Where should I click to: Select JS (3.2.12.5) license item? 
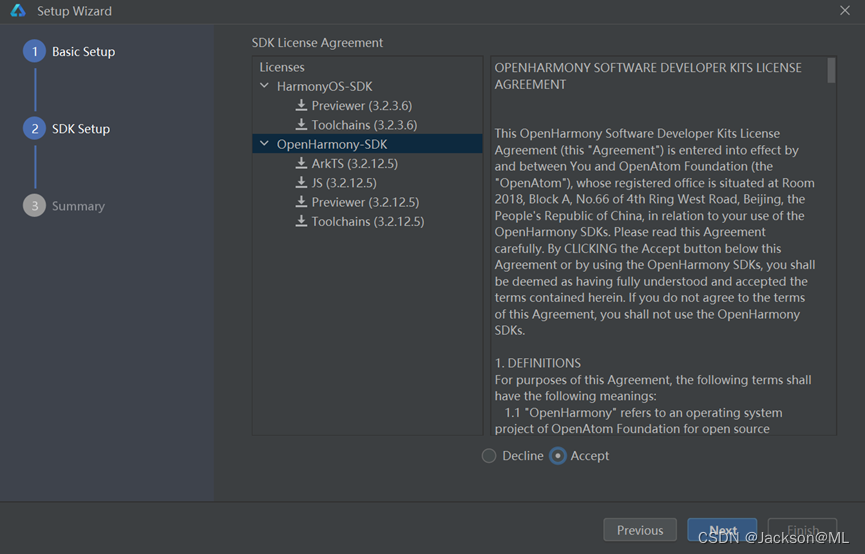click(x=344, y=183)
